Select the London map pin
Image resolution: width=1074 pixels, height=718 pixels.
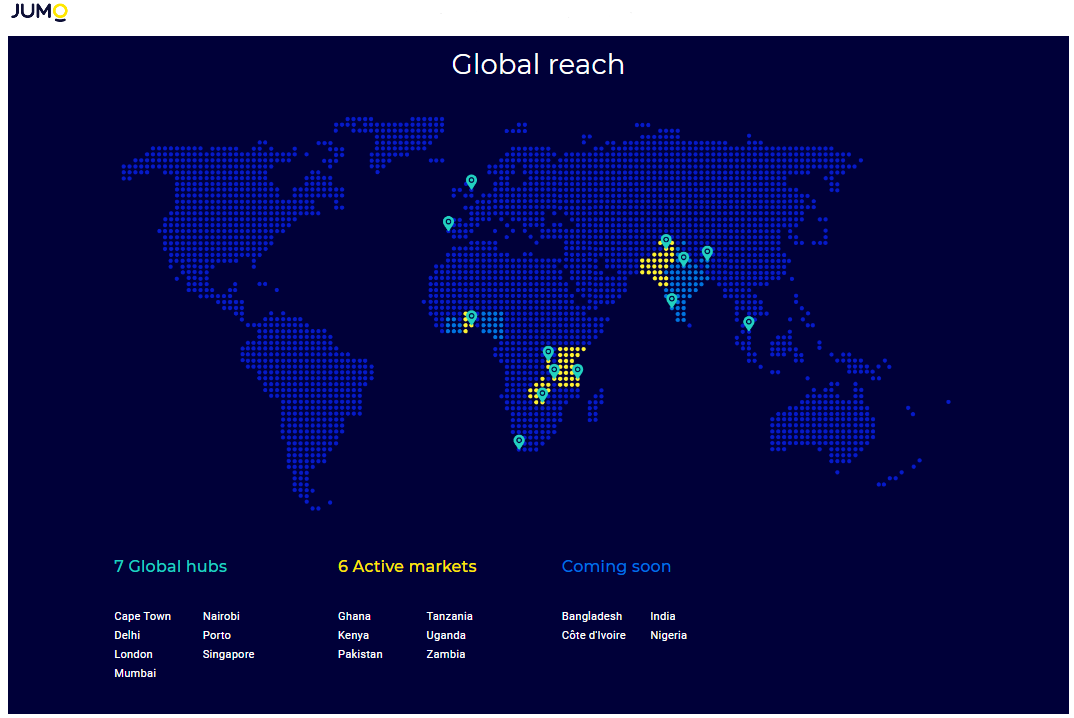tap(471, 181)
